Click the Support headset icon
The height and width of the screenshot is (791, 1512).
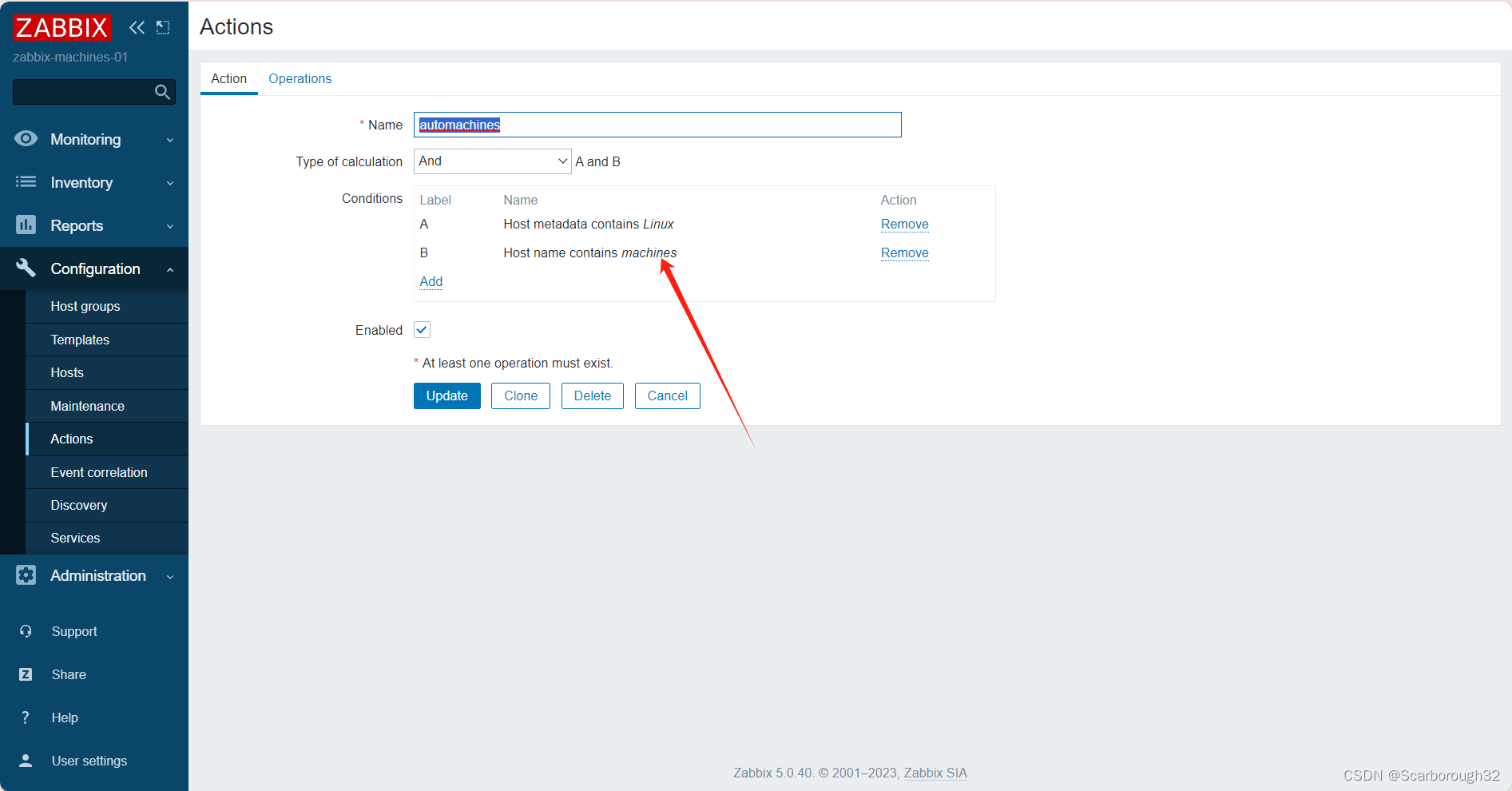click(26, 631)
